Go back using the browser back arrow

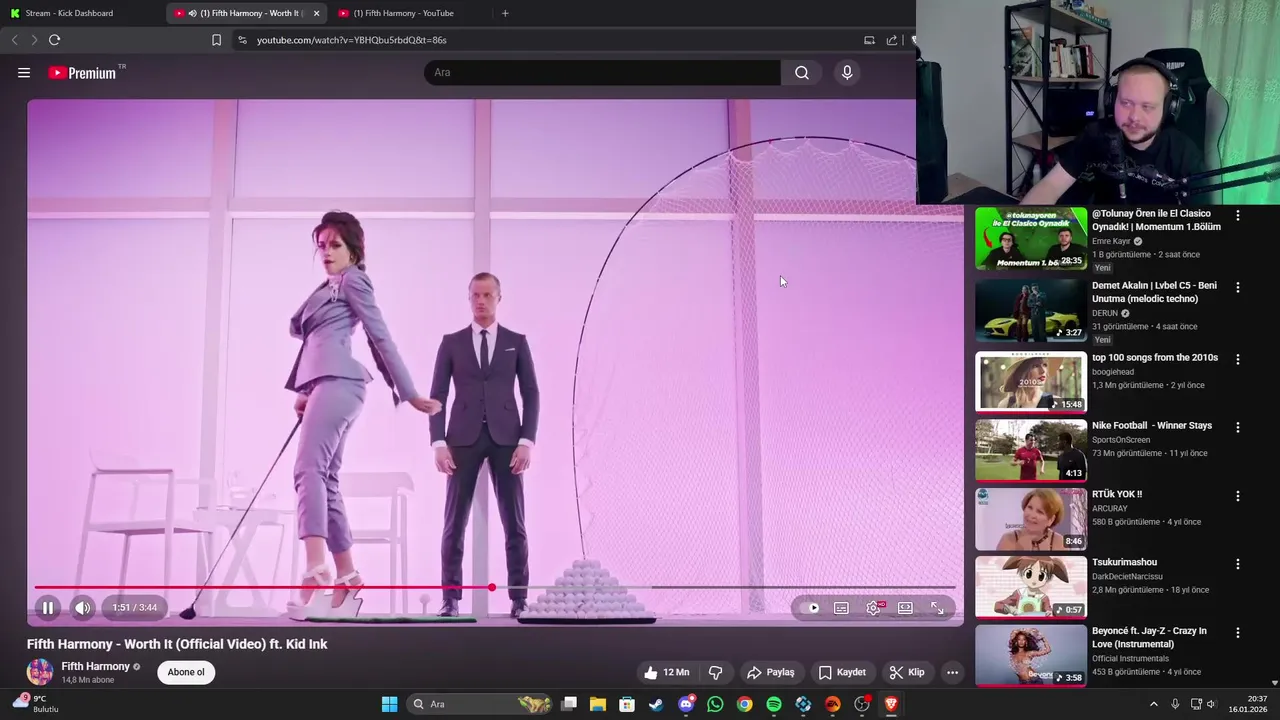coord(14,40)
